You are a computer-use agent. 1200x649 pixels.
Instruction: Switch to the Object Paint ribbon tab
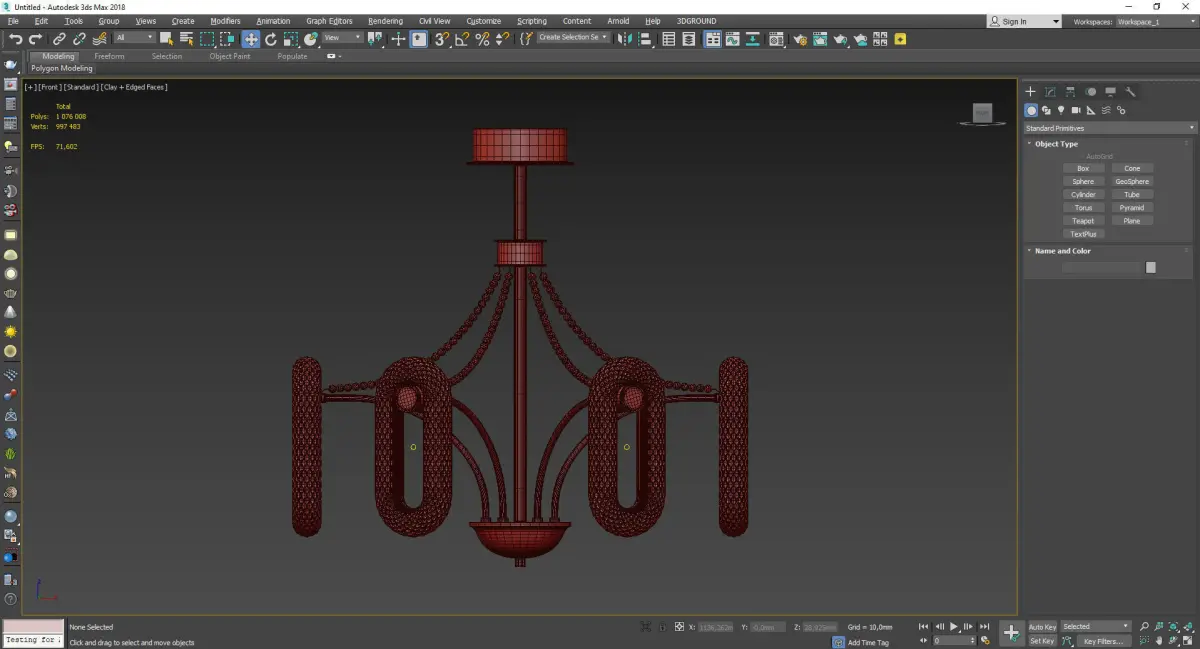coord(230,56)
